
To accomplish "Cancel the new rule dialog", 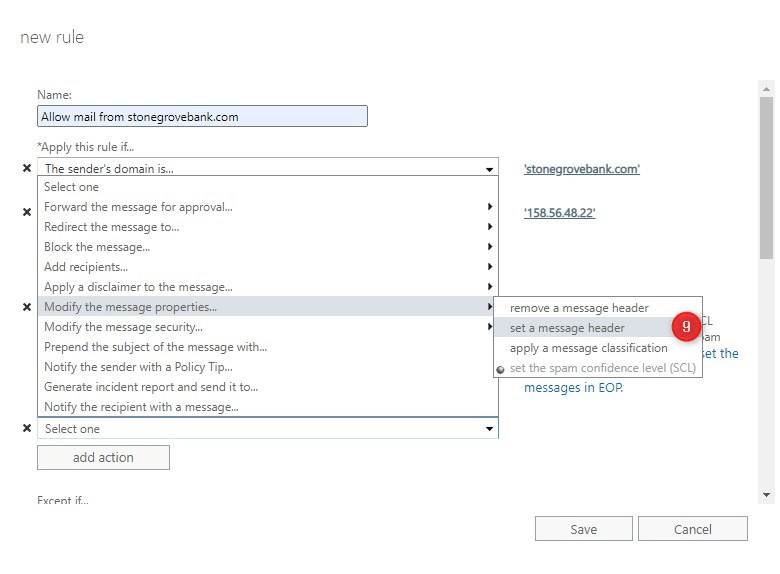I will coord(692,529).
